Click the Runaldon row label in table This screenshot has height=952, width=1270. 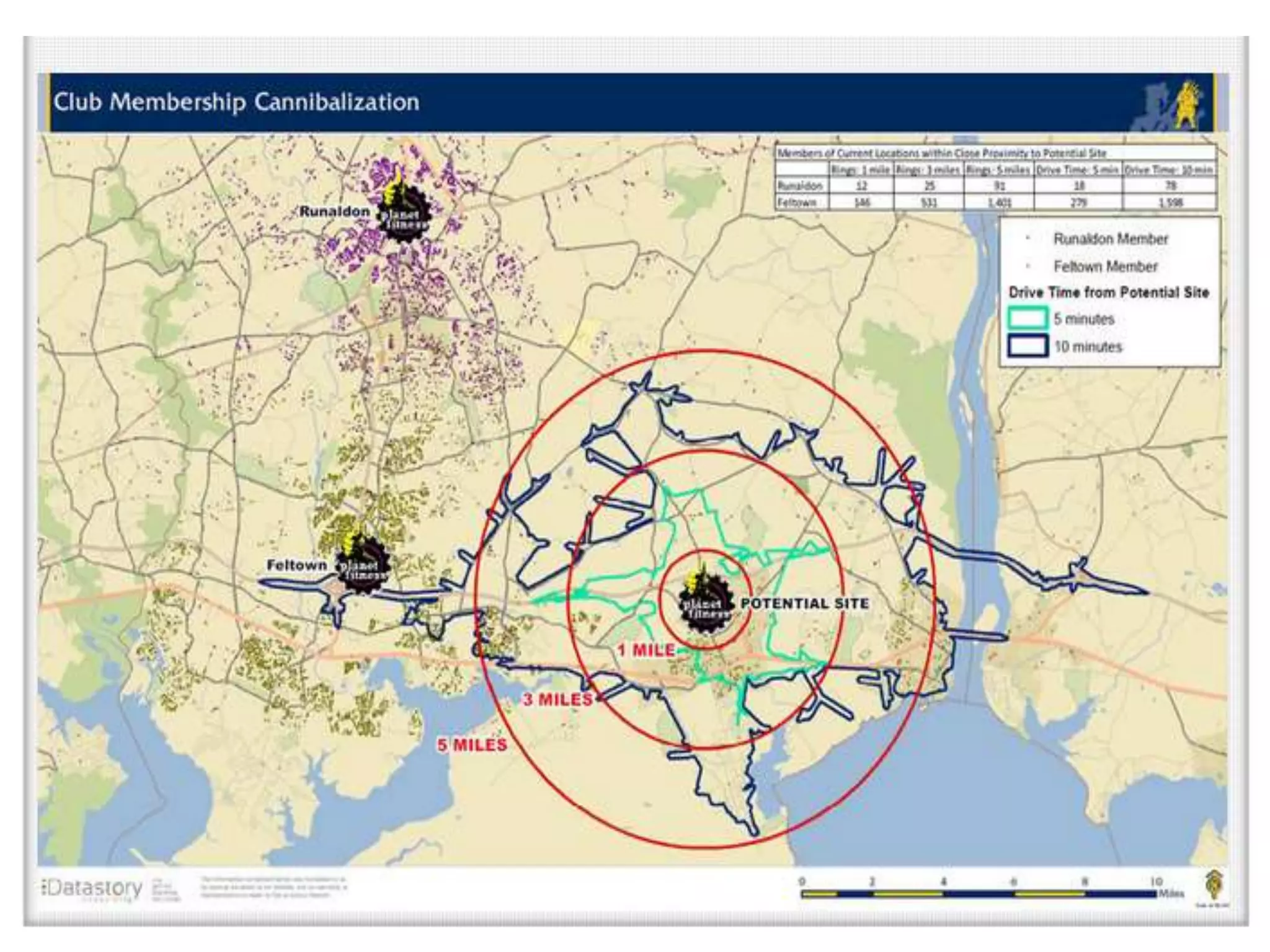(800, 186)
